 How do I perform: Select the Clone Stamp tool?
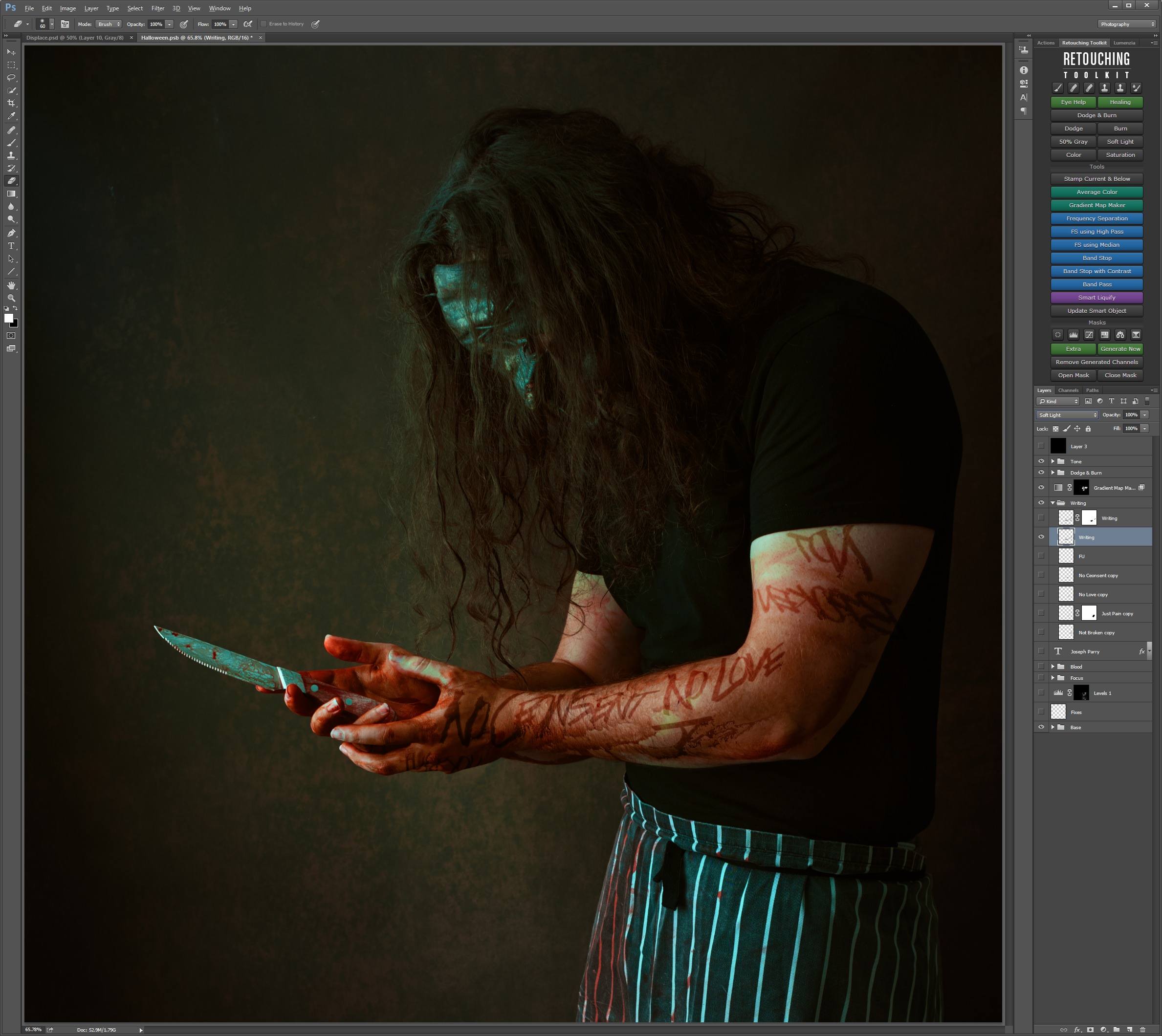pos(11,155)
